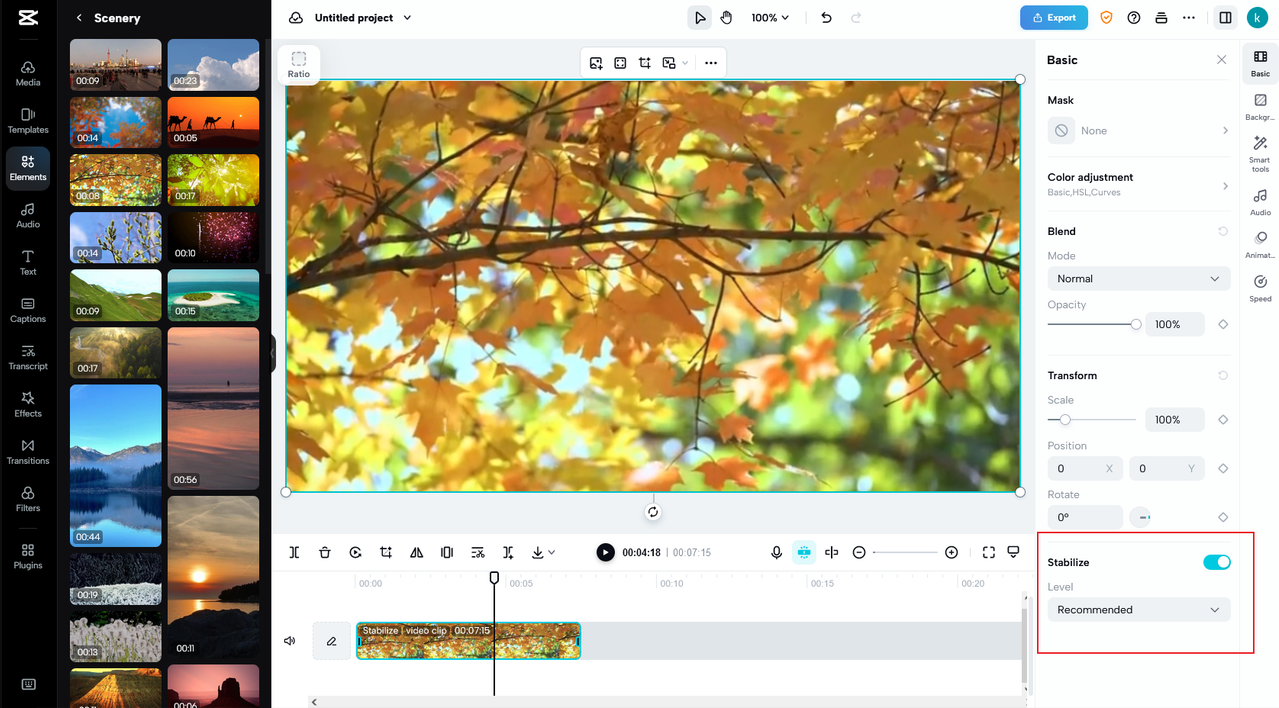This screenshot has height=708, width=1279.
Task: Open the more options ellipsis in top bar
Action: tap(1188, 18)
